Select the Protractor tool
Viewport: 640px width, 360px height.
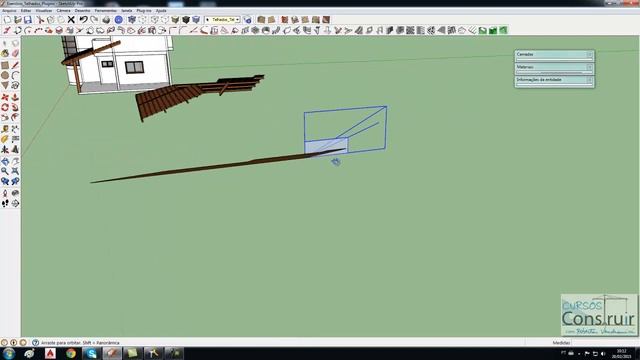pos(5,139)
